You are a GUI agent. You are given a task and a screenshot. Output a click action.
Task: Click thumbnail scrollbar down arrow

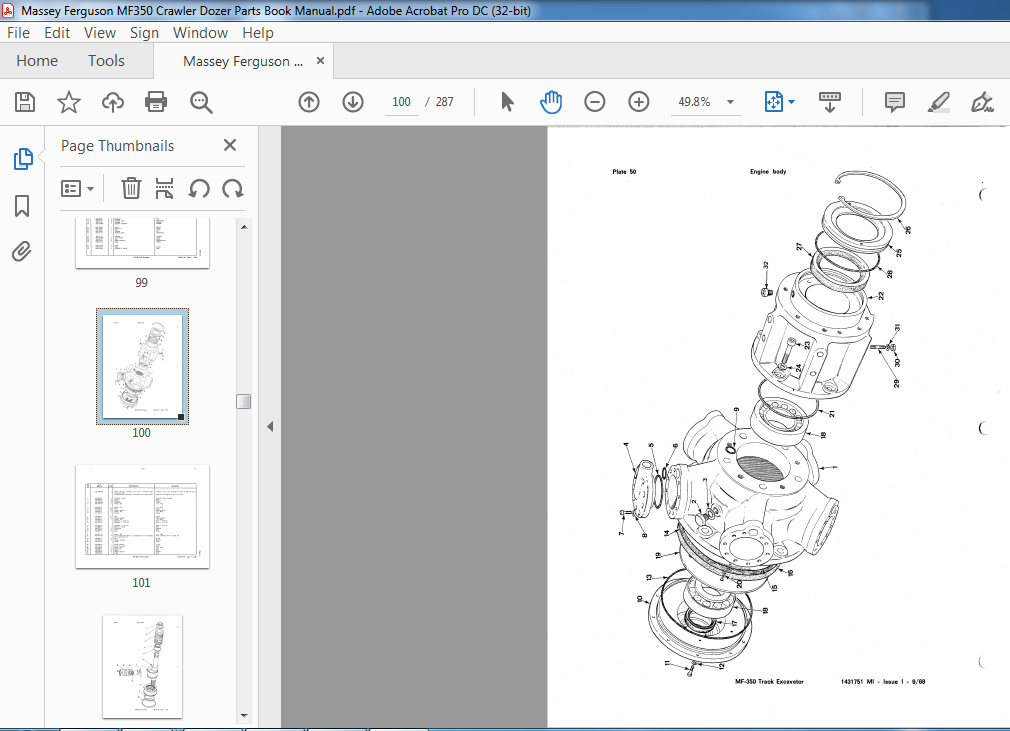(244, 716)
